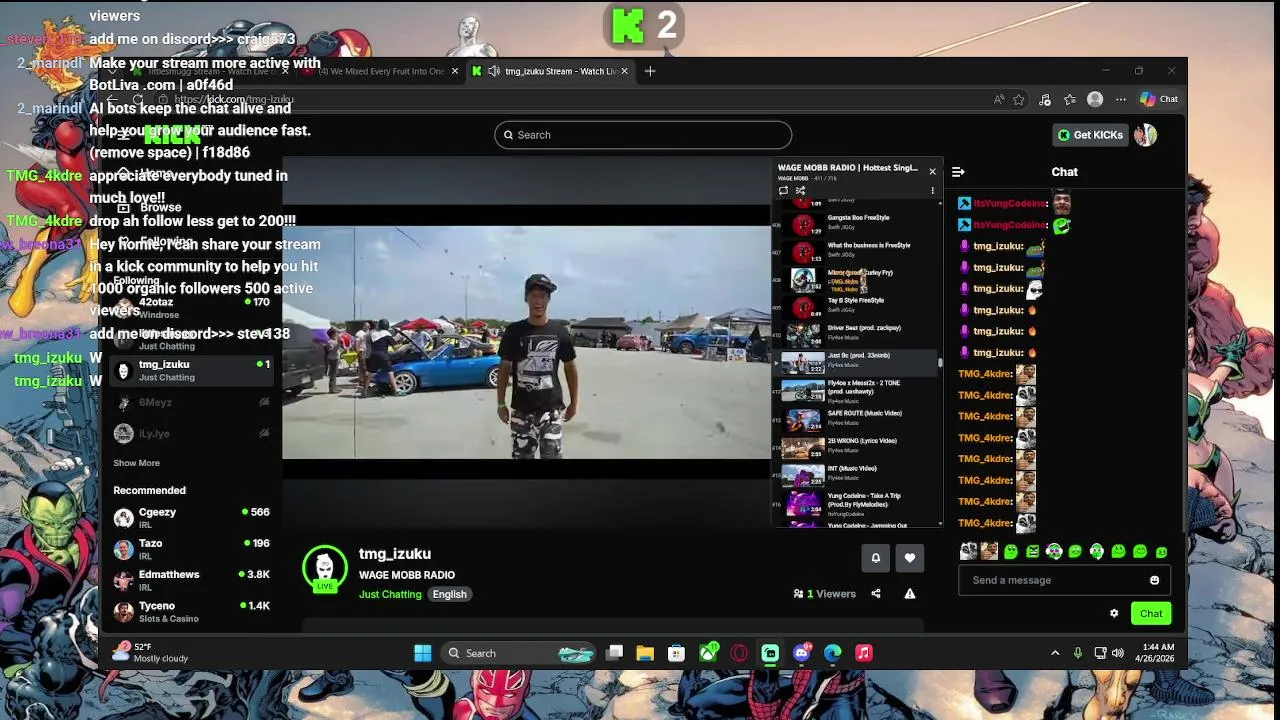Click the main stream video player
The width and height of the screenshot is (1280, 720).
tap(527, 343)
